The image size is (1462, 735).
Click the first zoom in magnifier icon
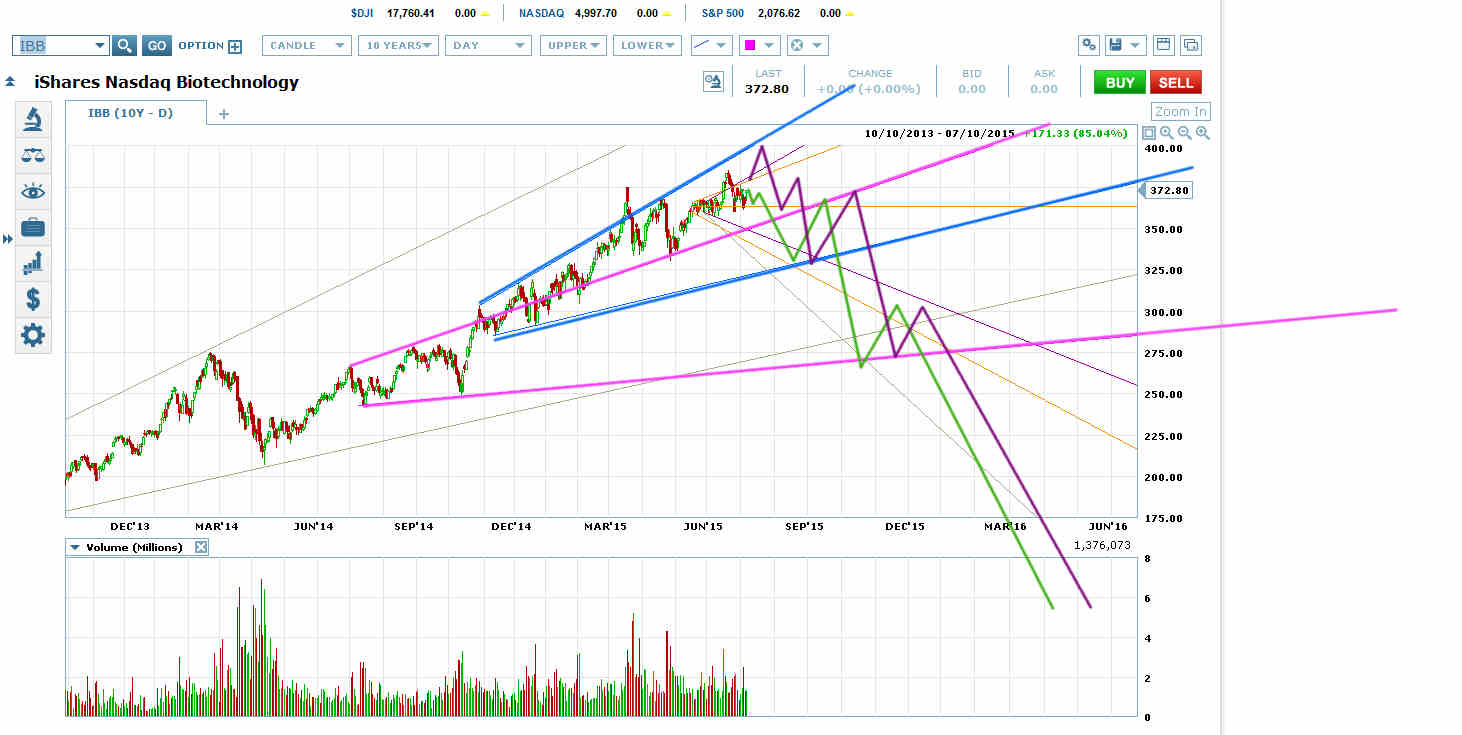coord(1166,133)
